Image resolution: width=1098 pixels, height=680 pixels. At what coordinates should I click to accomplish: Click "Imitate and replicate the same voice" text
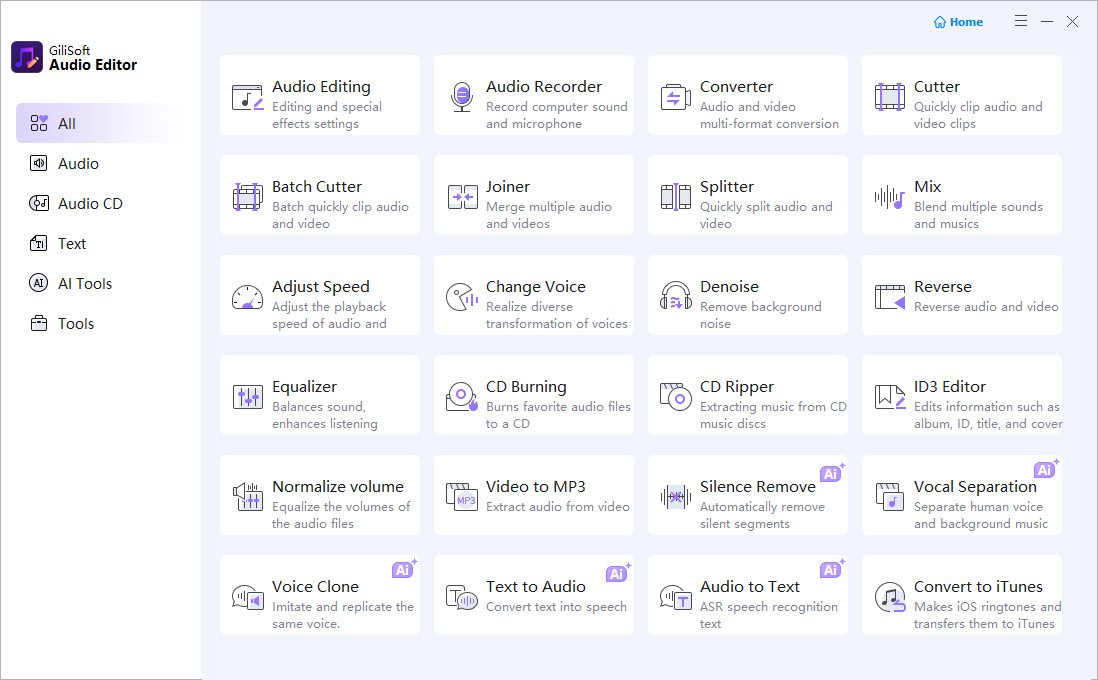342,615
